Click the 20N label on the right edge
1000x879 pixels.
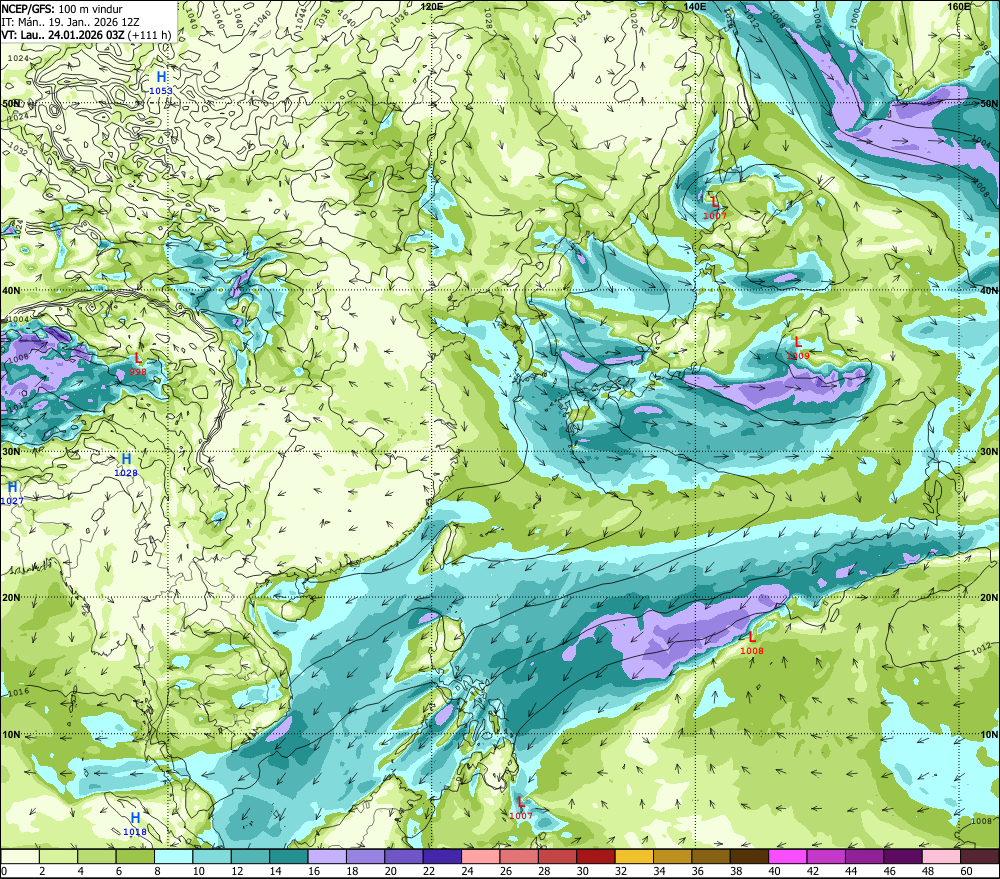point(989,597)
